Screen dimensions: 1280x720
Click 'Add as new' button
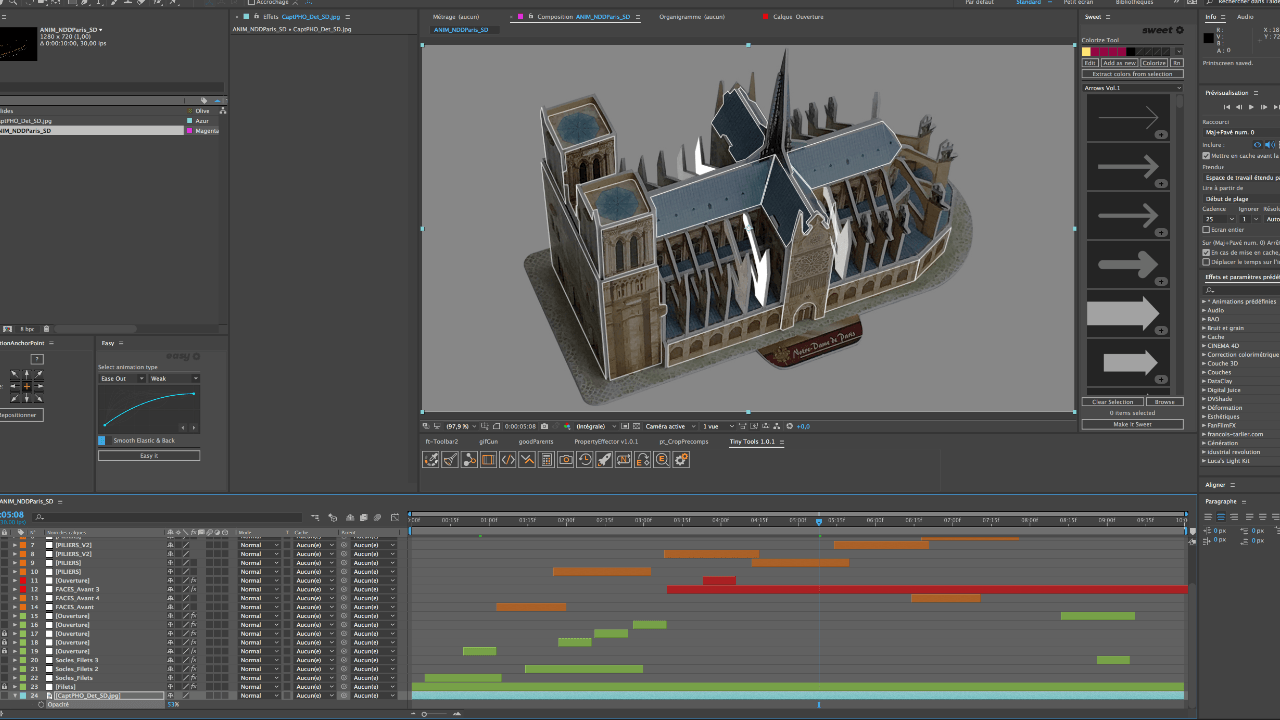1119,63
